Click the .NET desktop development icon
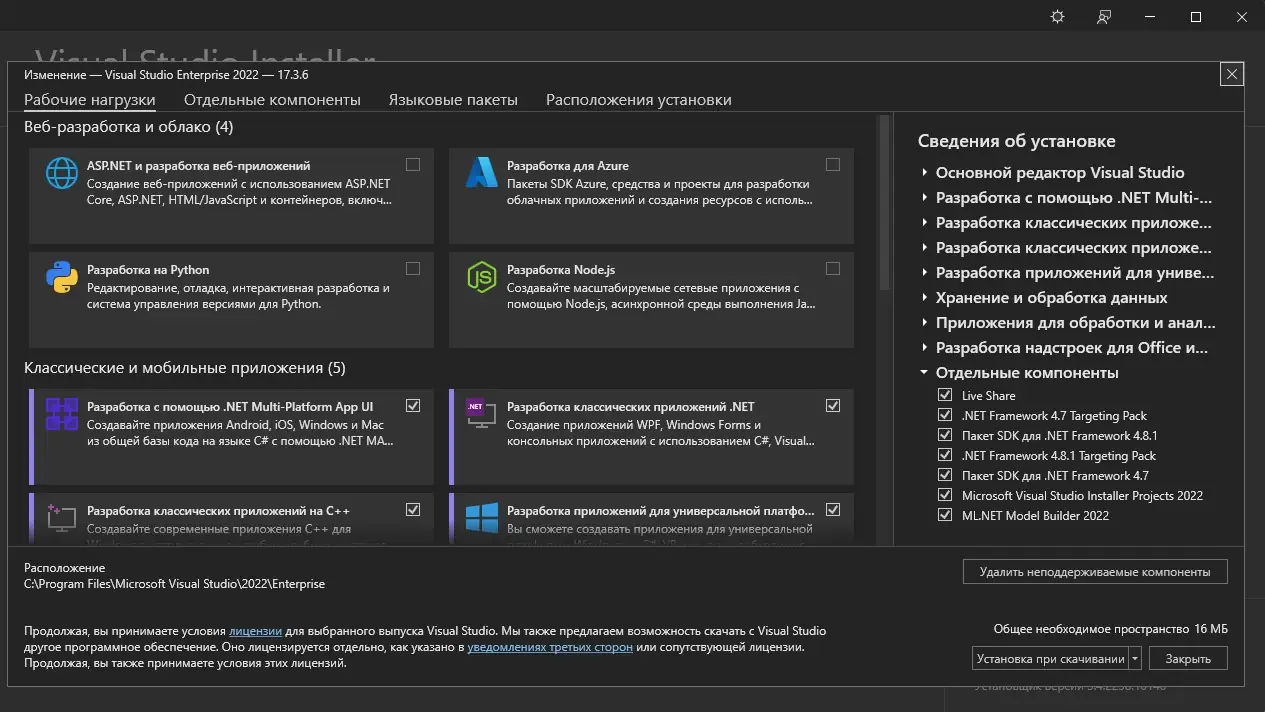Viewport: 1265px width, 712px height. click(482, 414)
